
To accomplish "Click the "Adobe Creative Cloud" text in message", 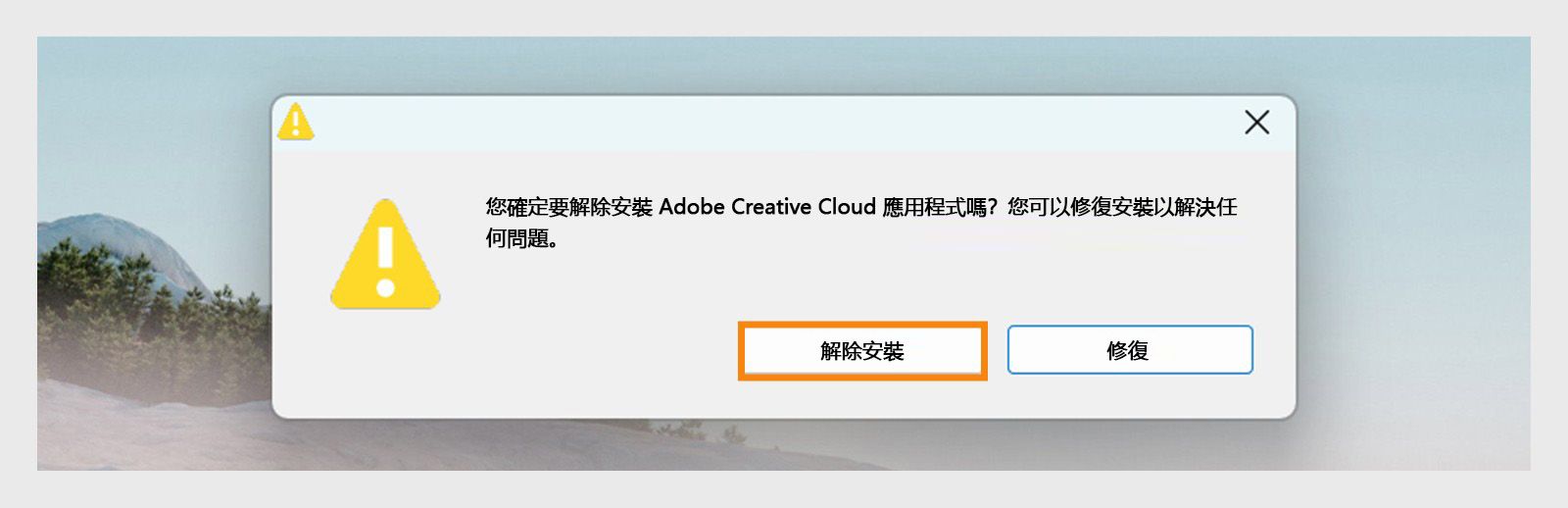I will coord(766,207).
